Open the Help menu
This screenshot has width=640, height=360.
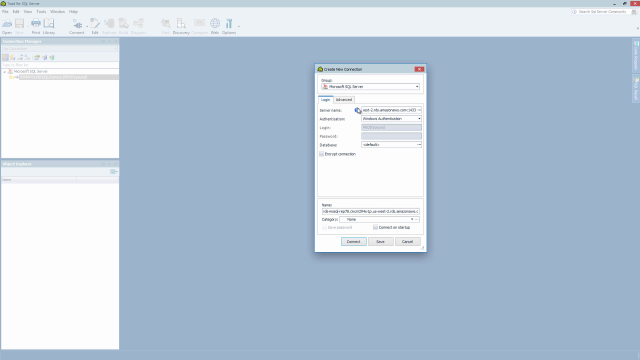coord(73,12)
